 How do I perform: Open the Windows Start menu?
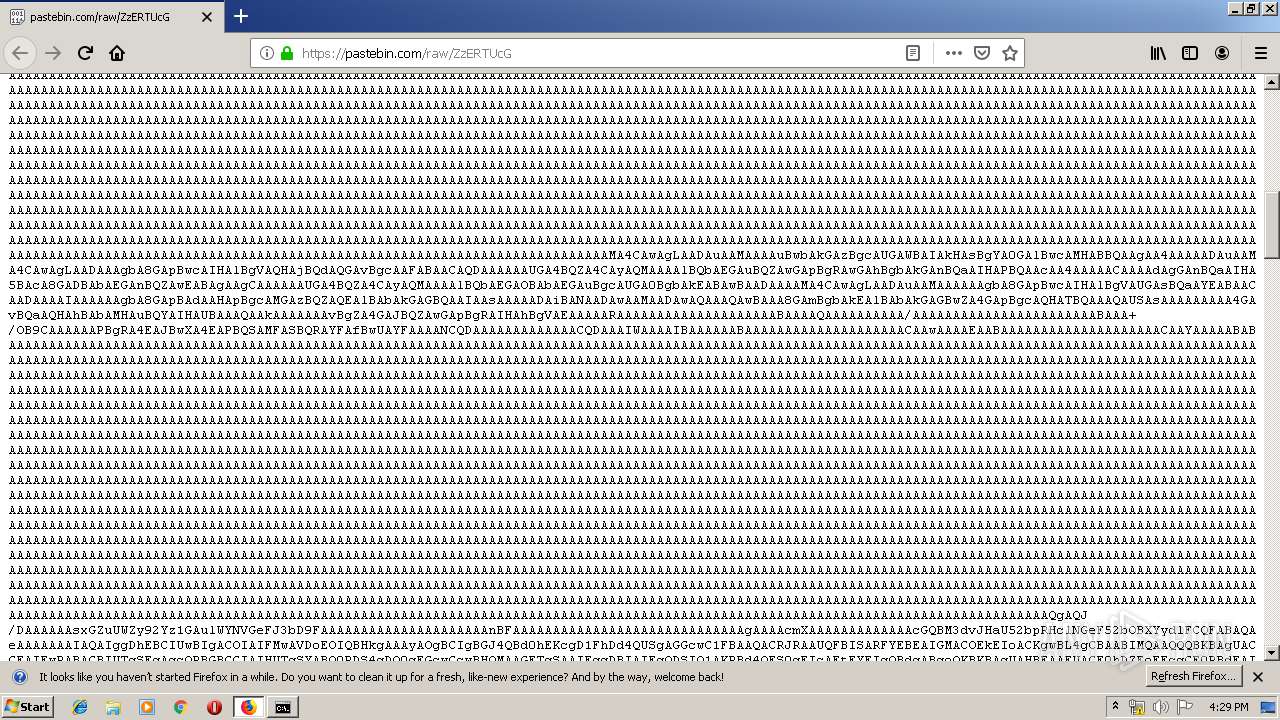click(x=27, y=707)
